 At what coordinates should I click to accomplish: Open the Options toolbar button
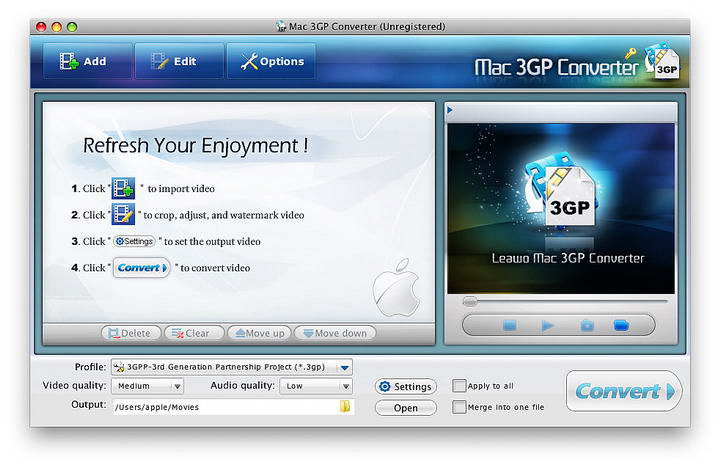coord(271,61)
